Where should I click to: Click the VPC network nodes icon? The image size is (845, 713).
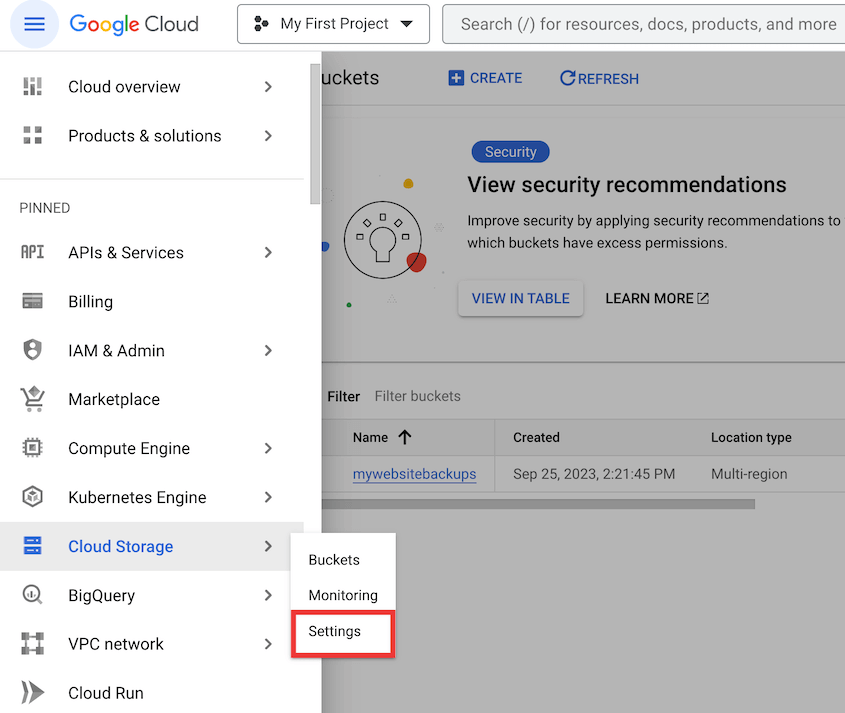pos(32,643)
